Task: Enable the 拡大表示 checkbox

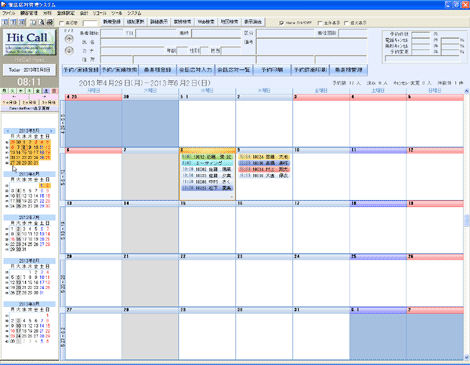Action: point(346,23)
